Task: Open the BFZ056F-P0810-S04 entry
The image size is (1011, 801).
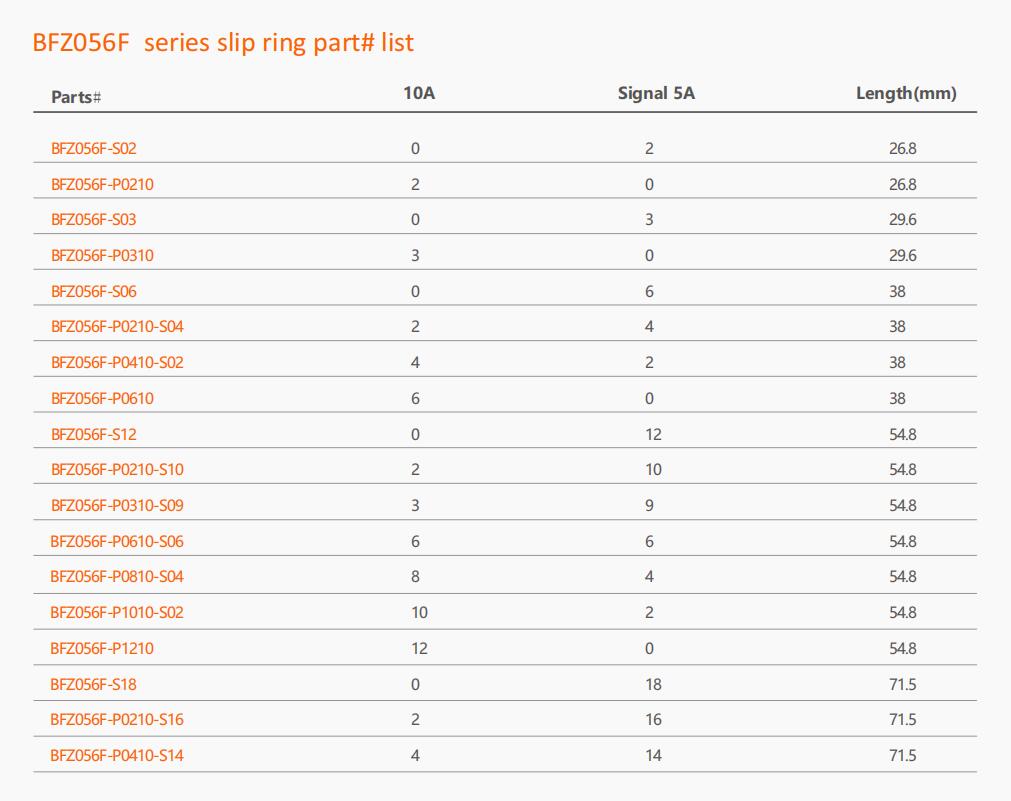Action: pyautogui.click(x=117, y=577)
